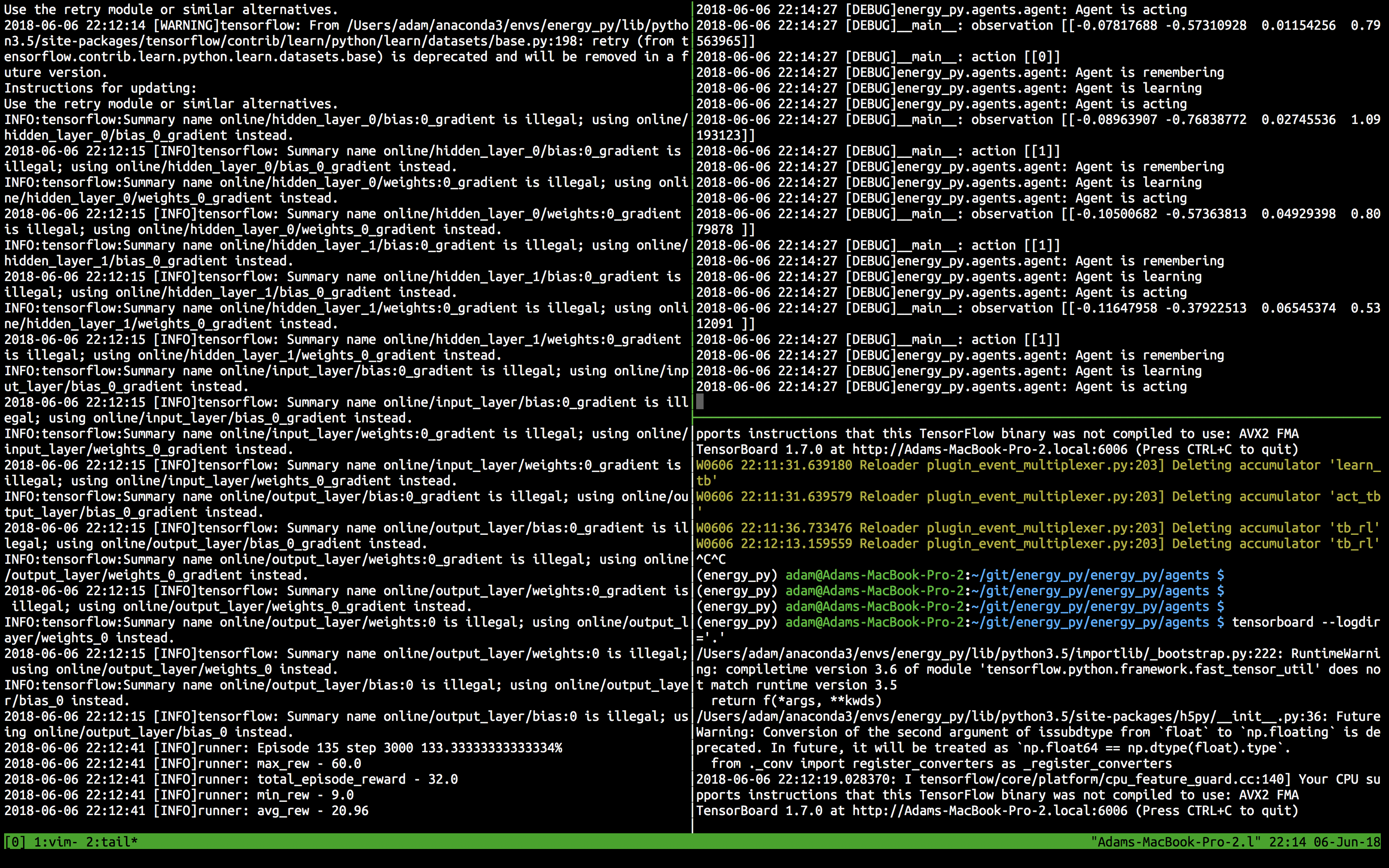Screen dimensions: 1389x868
Task: Click the ^C^C interrupt line
Action: 711,559
